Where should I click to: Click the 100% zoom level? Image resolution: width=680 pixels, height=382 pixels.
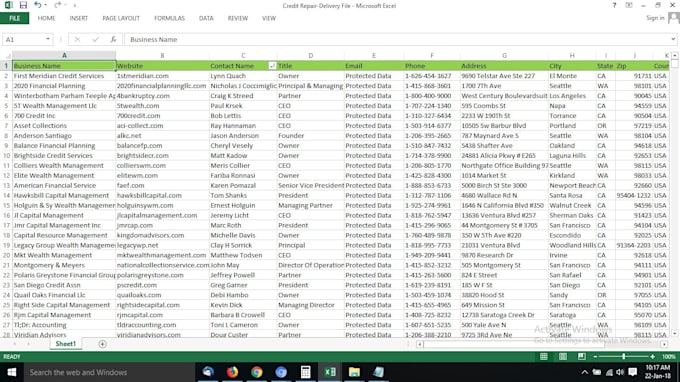[x=668, y=356]
